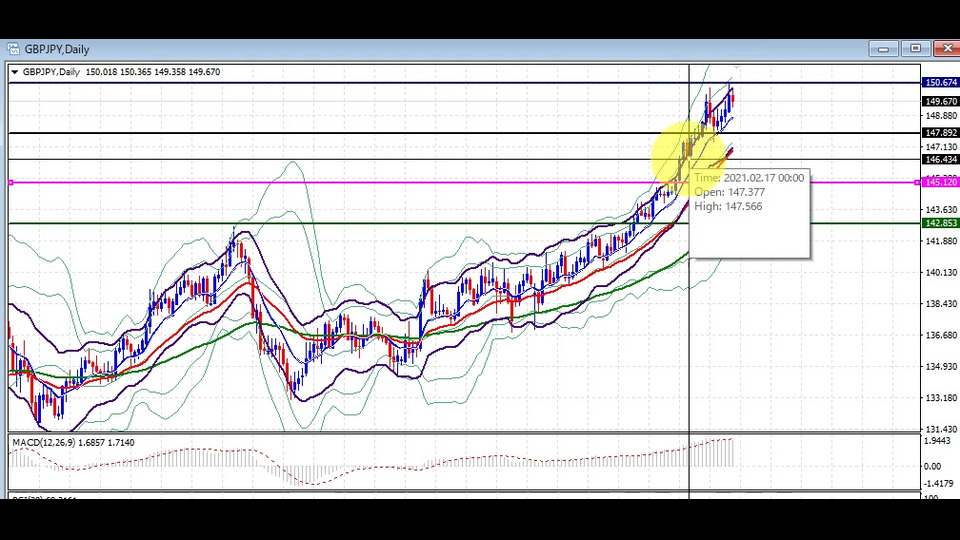Click the 133.180 price scale value

941,397
